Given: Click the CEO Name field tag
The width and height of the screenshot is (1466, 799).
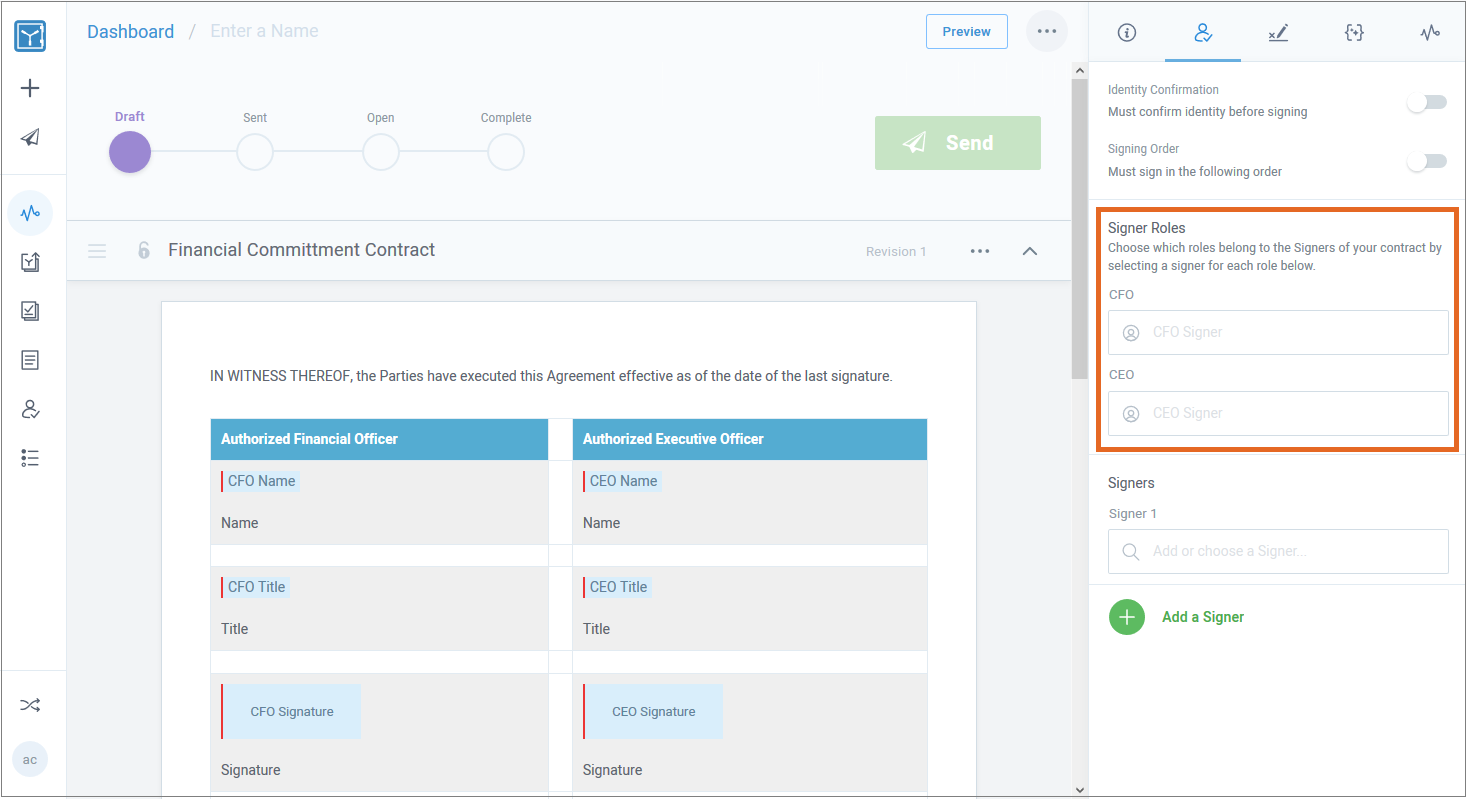Looking at the screenshot, I should tap(622, 481).
